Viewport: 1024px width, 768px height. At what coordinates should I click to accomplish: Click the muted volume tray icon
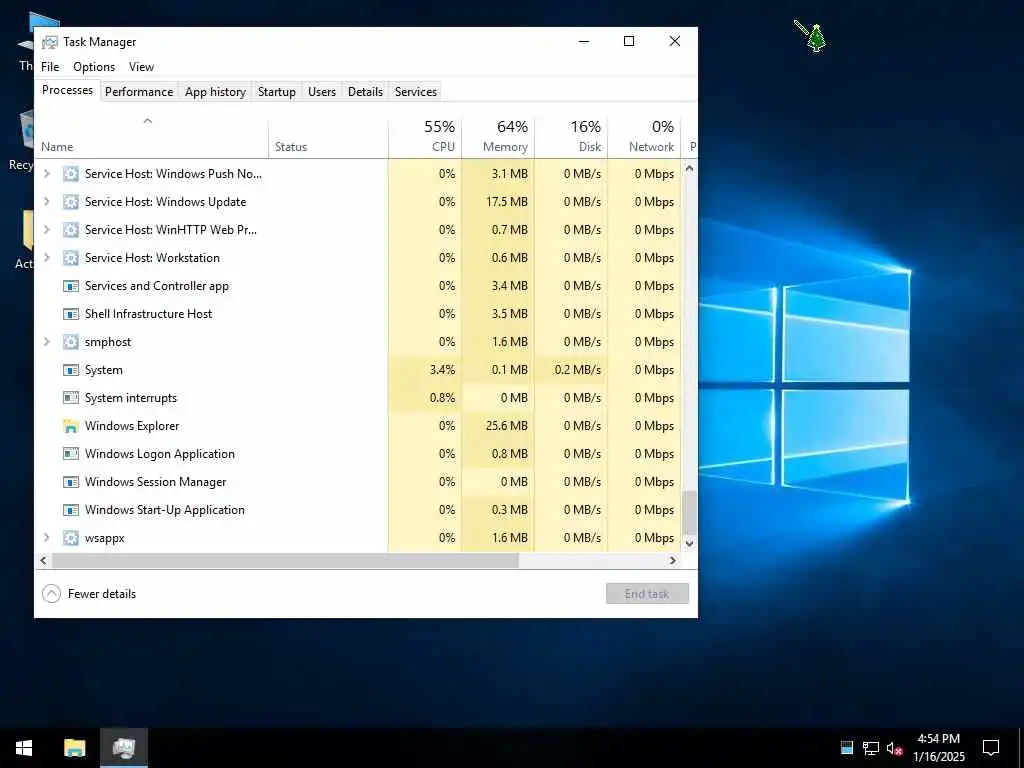coord(894,748)
